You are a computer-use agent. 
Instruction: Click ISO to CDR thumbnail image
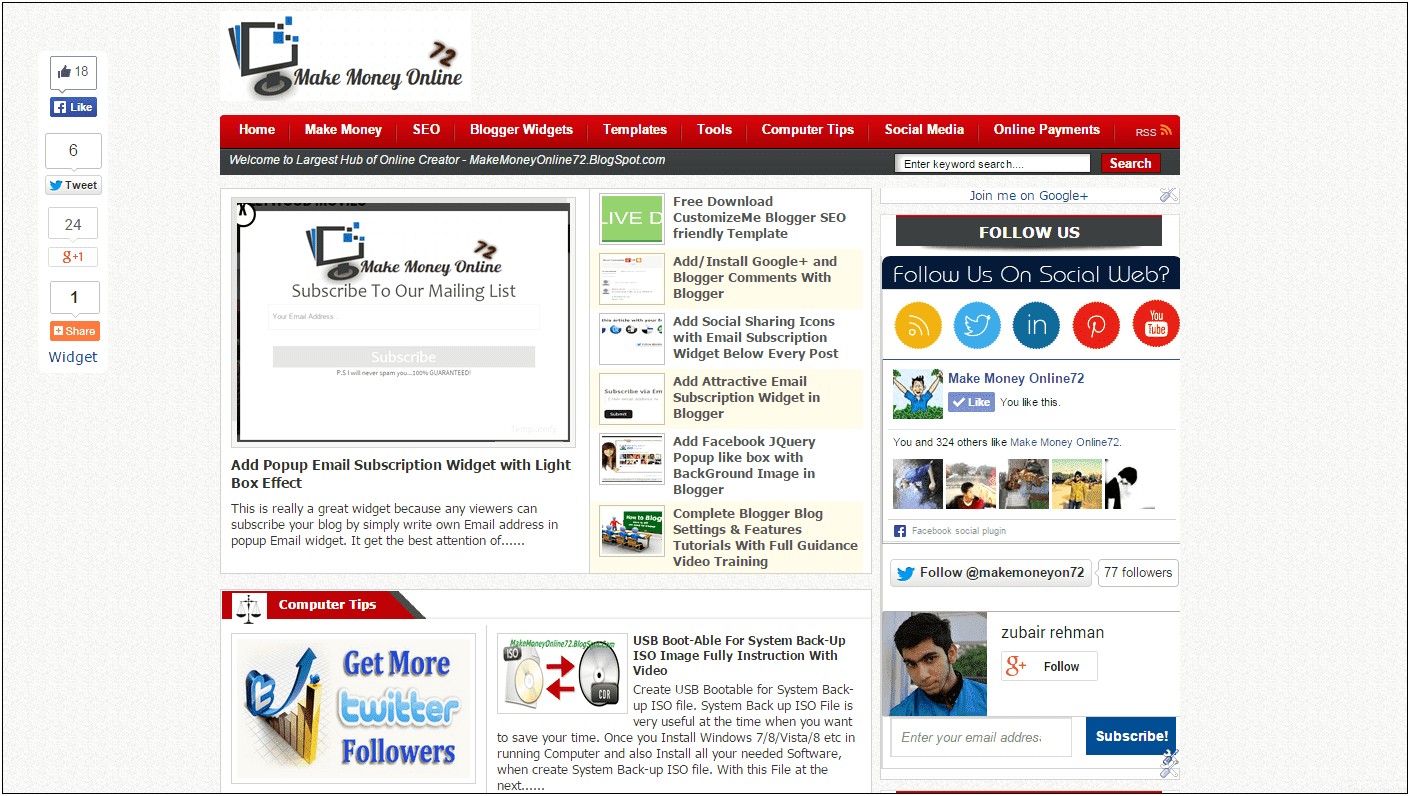click(562, 672)
